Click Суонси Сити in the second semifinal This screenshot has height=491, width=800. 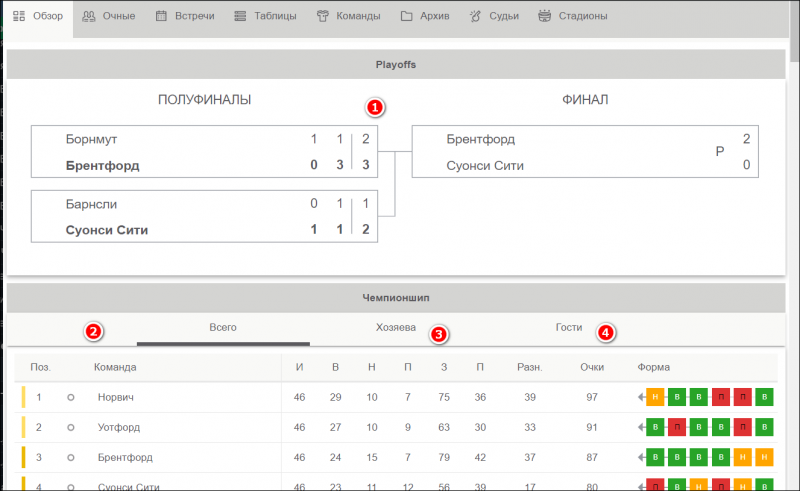[107, 230]
